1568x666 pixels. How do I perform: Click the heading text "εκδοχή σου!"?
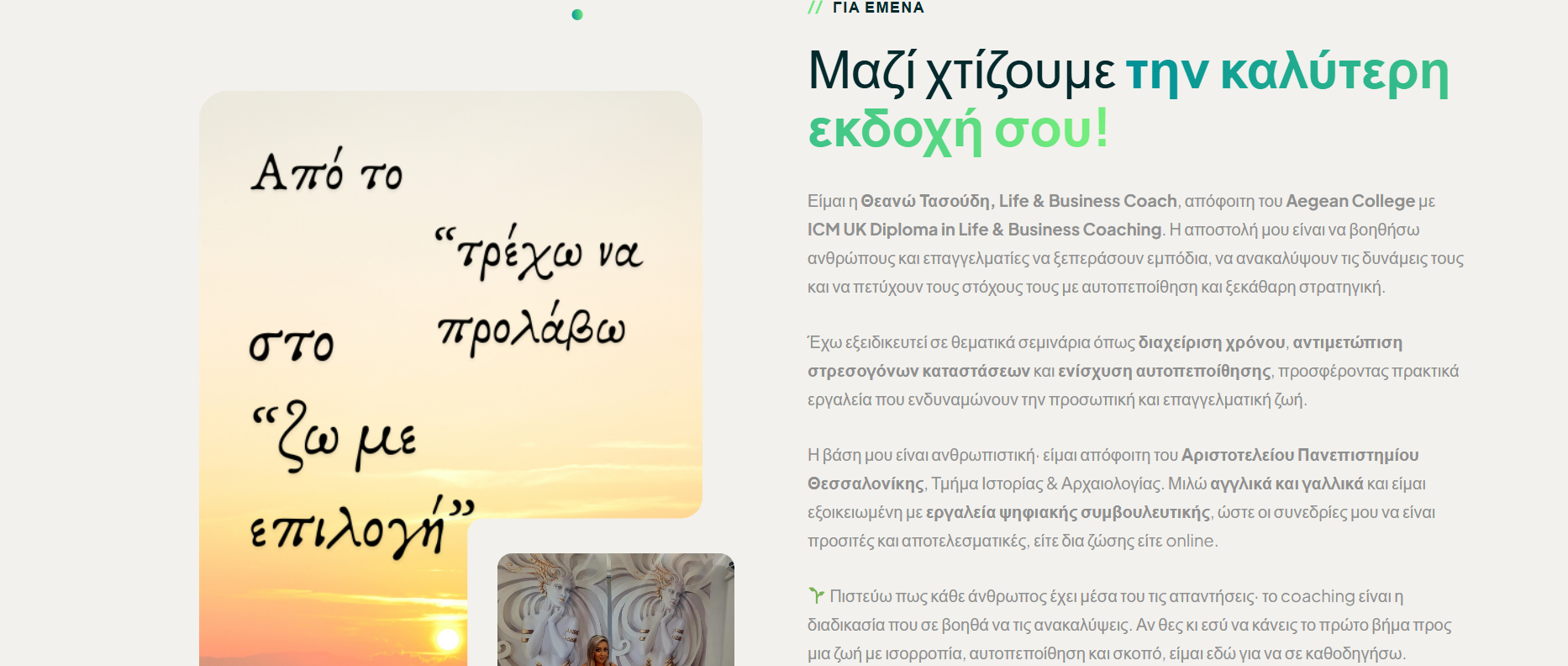(x=958, y=129)
